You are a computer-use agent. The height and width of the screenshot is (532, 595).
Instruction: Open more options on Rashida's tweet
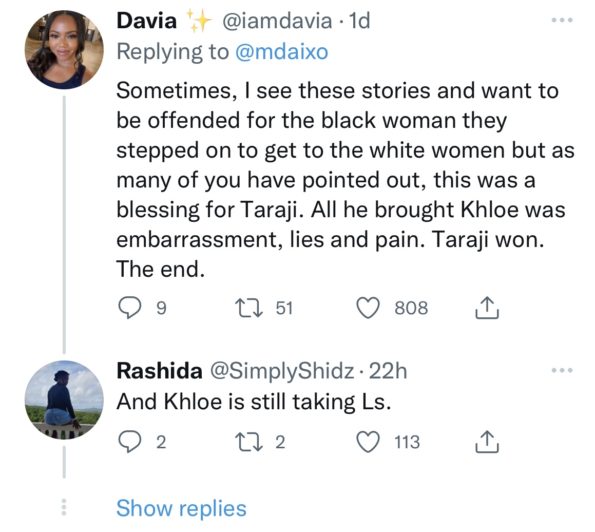pos(562,370)
